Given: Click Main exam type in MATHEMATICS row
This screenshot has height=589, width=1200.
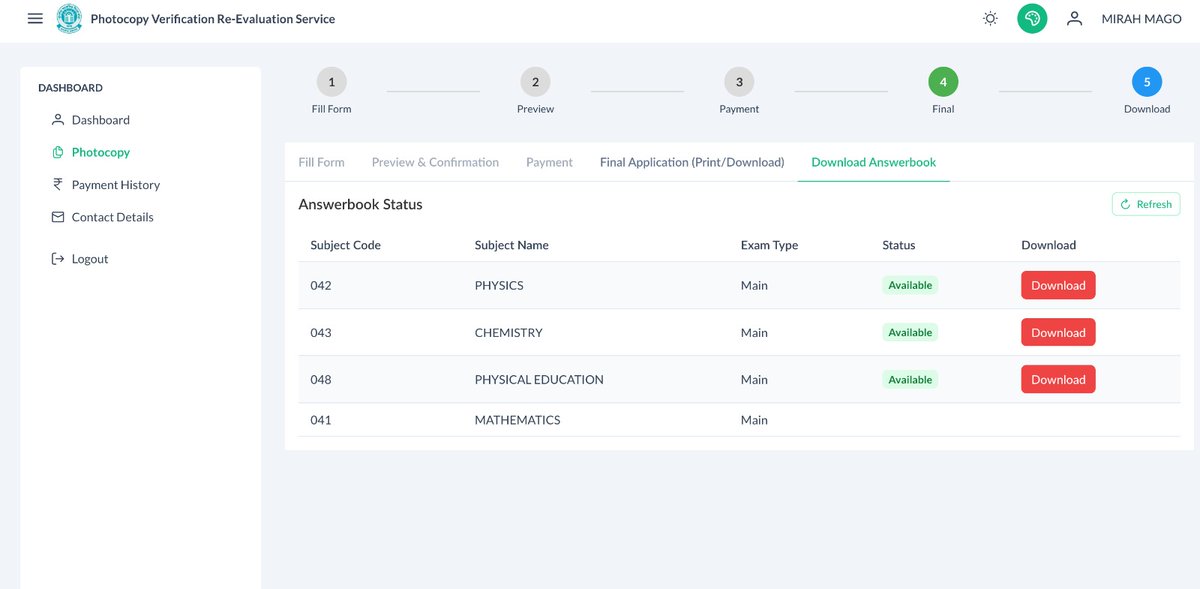Looking at the screenshot, I should (x=754, y=420).
